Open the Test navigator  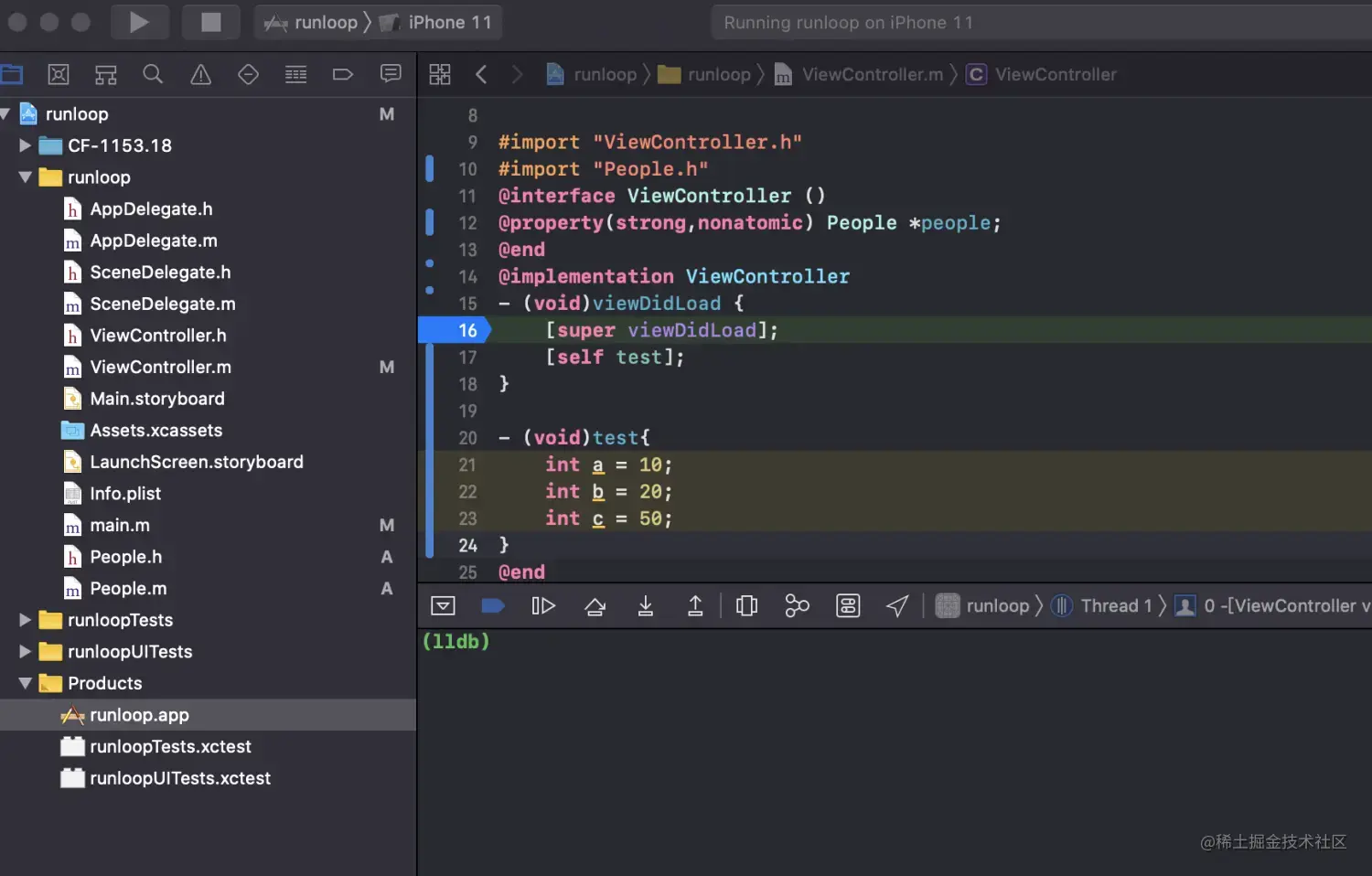pyautogui.click(x=248, y=74)
